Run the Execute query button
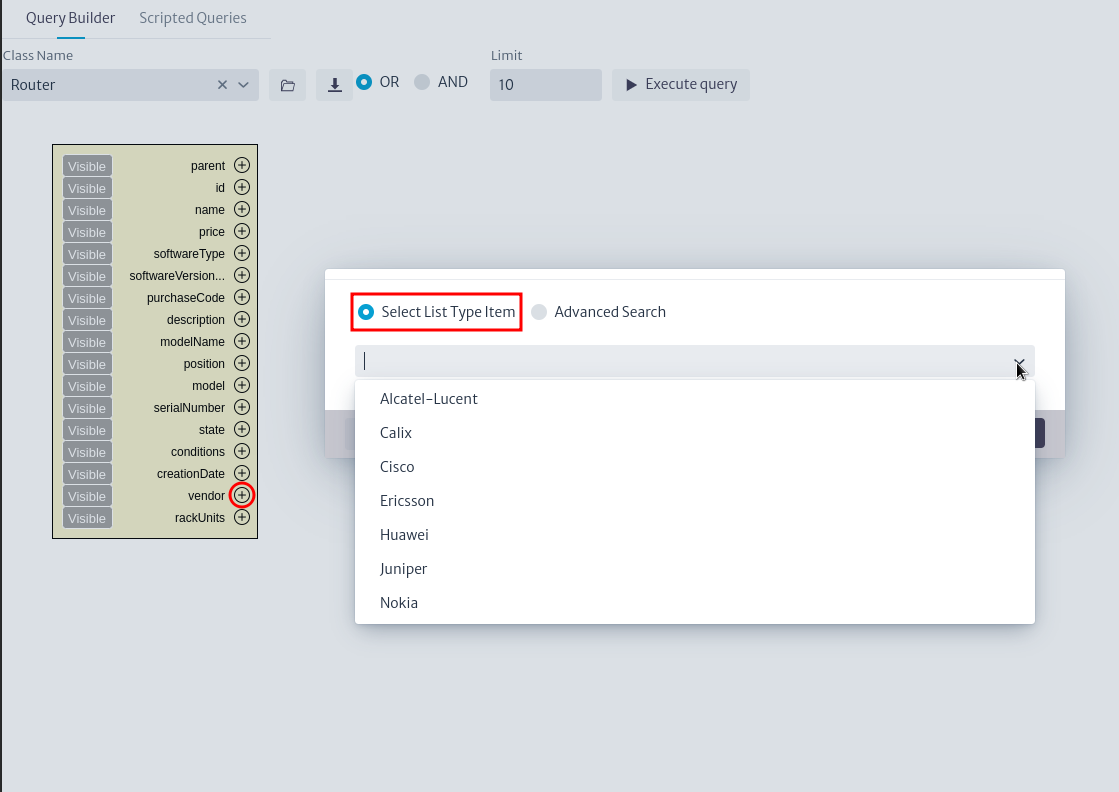 point(681,84)
